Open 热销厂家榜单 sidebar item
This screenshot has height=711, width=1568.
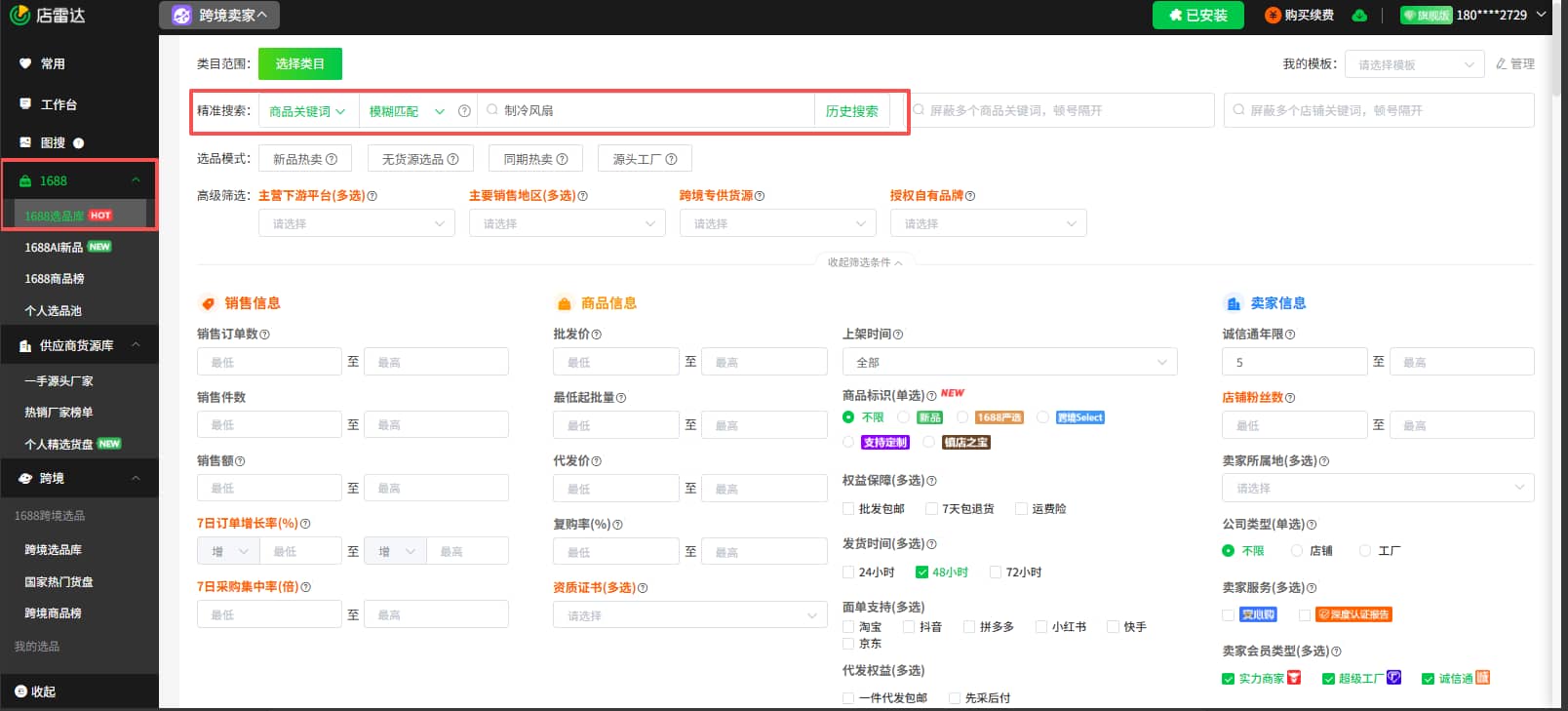59,413
